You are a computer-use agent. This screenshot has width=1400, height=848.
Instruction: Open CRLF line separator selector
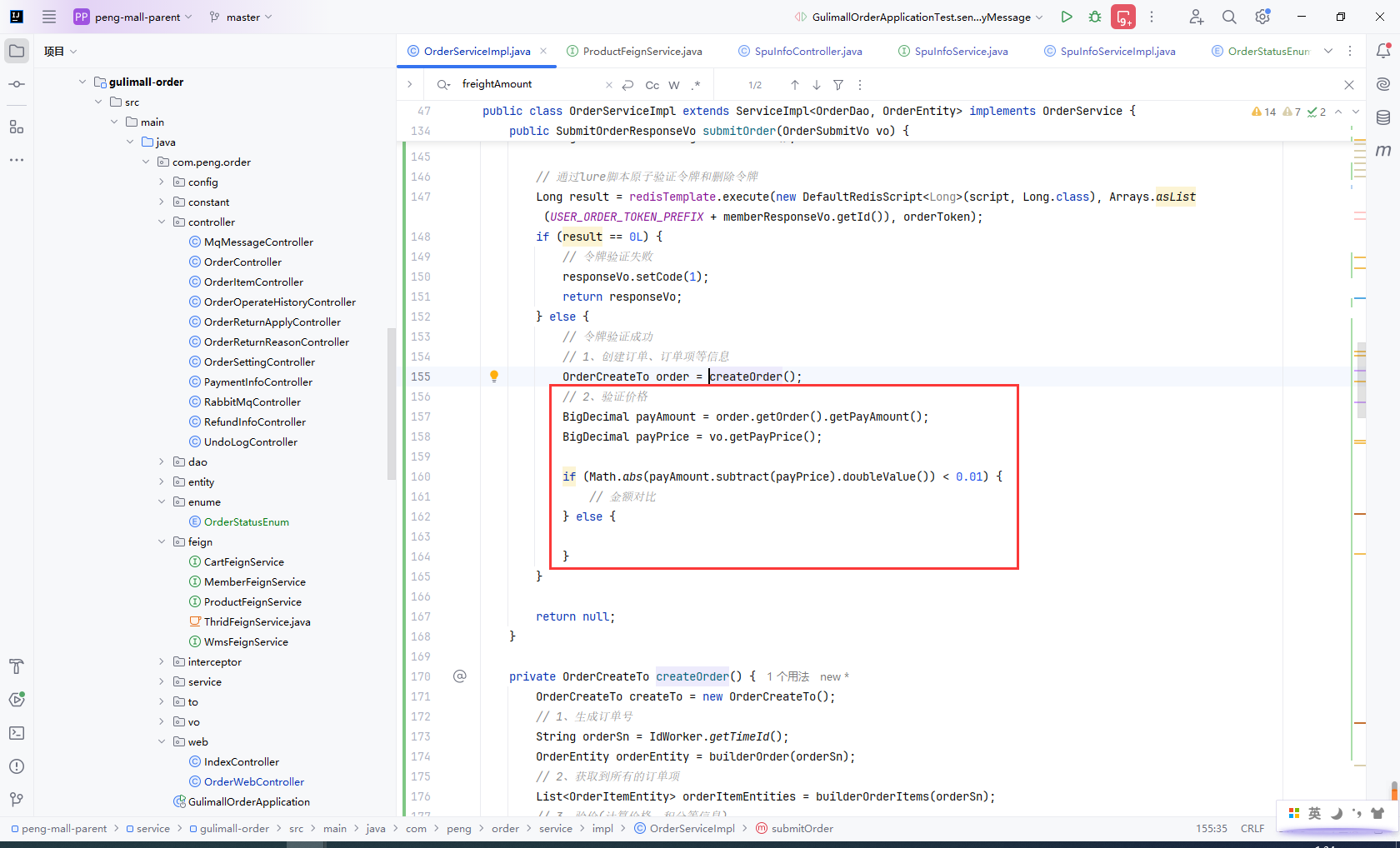(x=1252, y=829)
